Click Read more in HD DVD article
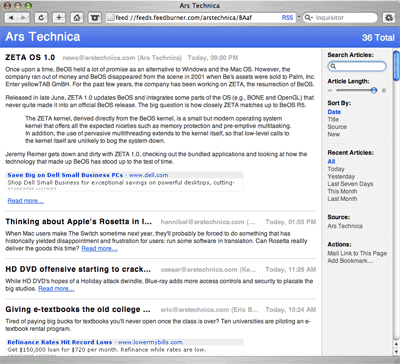 (x=56, y=289)
